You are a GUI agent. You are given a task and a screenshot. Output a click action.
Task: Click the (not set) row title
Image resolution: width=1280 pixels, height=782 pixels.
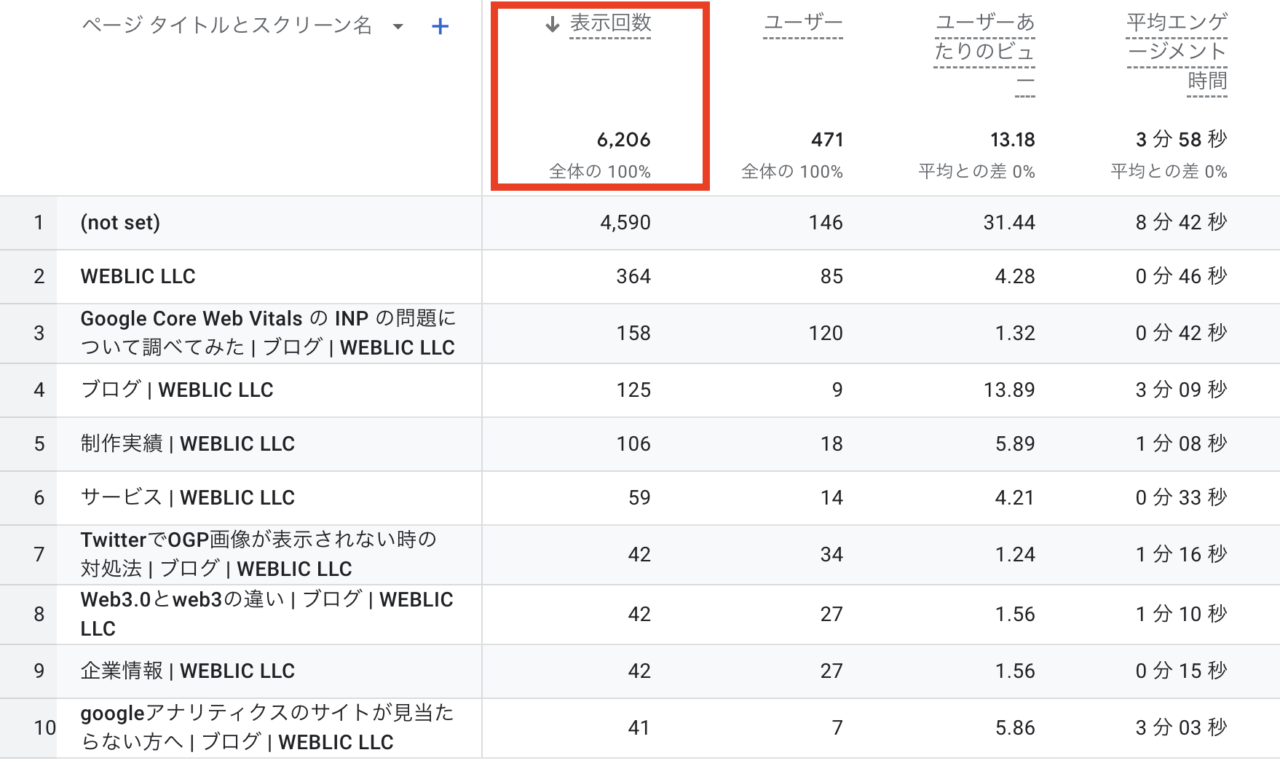click(x=120, y=223)
